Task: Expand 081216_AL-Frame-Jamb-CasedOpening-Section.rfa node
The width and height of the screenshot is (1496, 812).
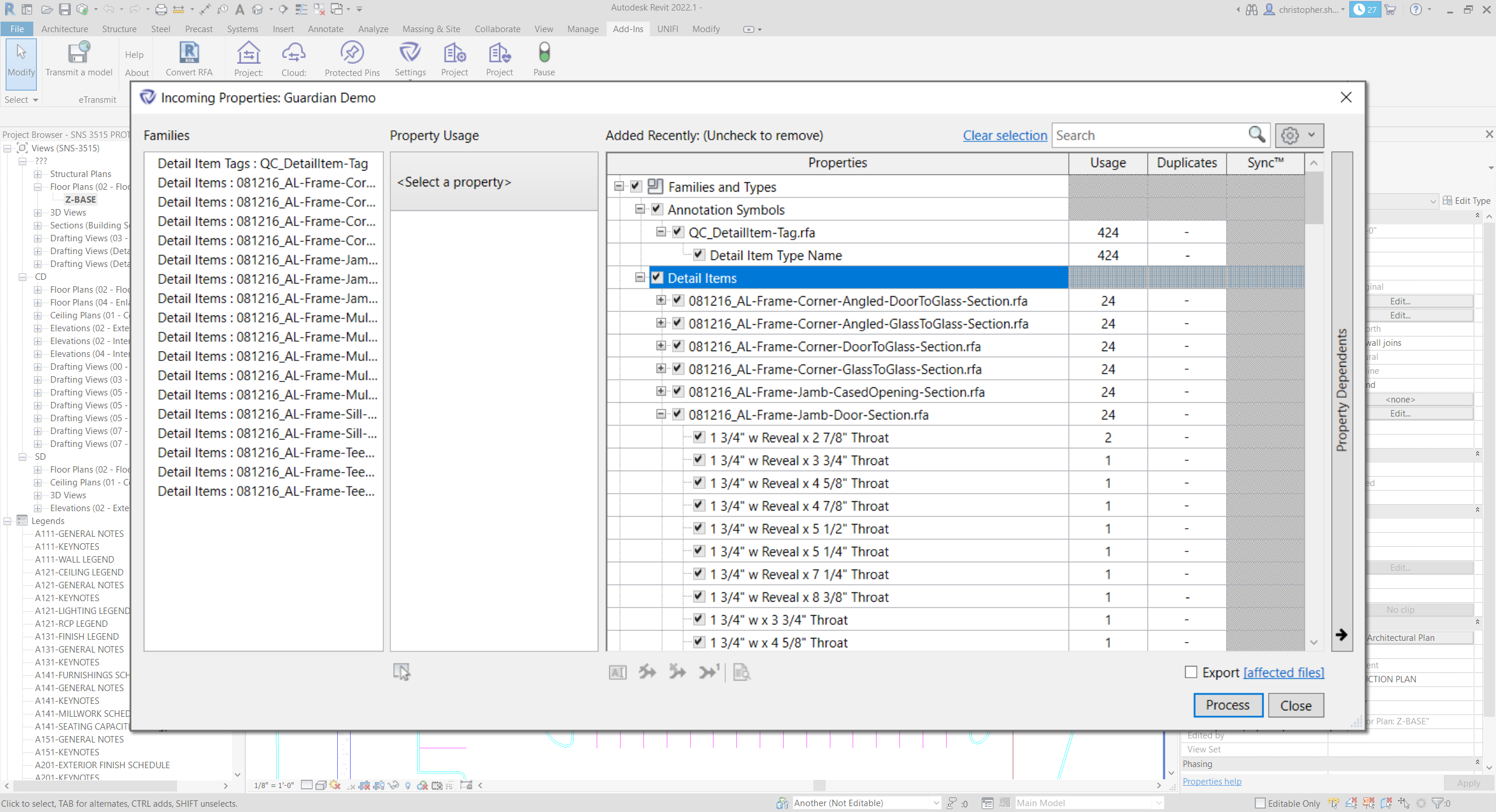Action: click(x=660, y=391)
